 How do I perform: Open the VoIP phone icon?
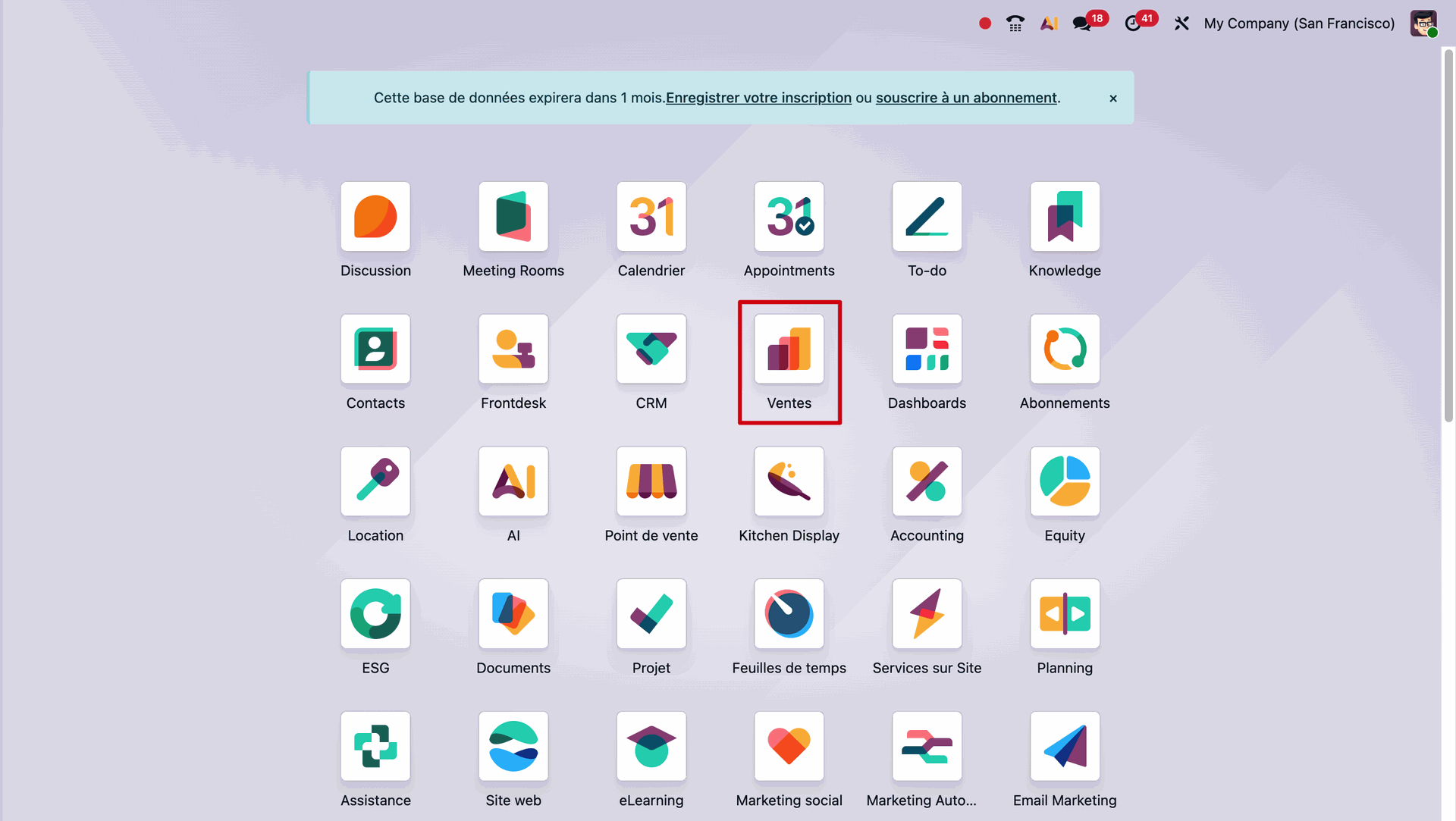(x=1015, y=24)
